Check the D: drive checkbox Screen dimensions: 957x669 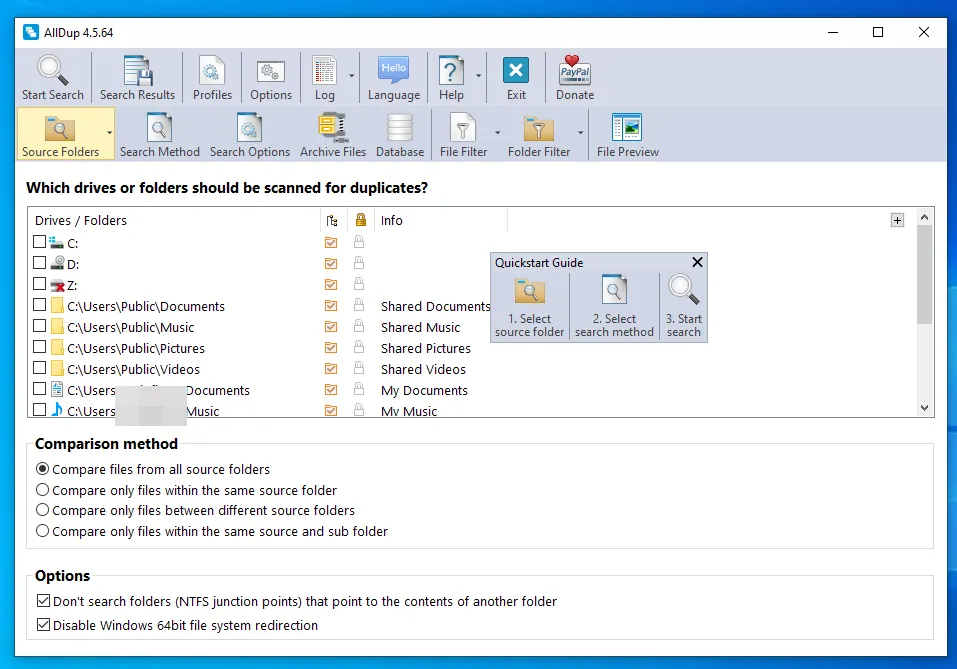[x=40, y=262]
